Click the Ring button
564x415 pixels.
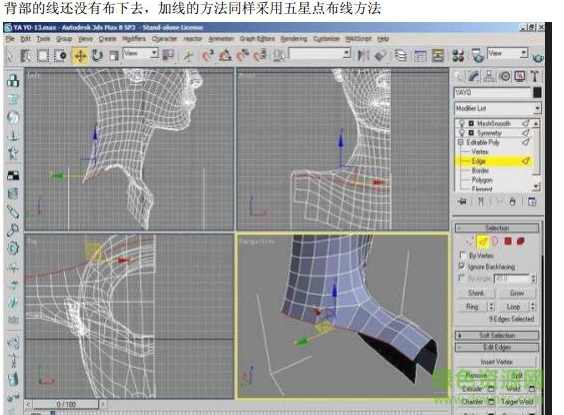click(x=472, y=307)
